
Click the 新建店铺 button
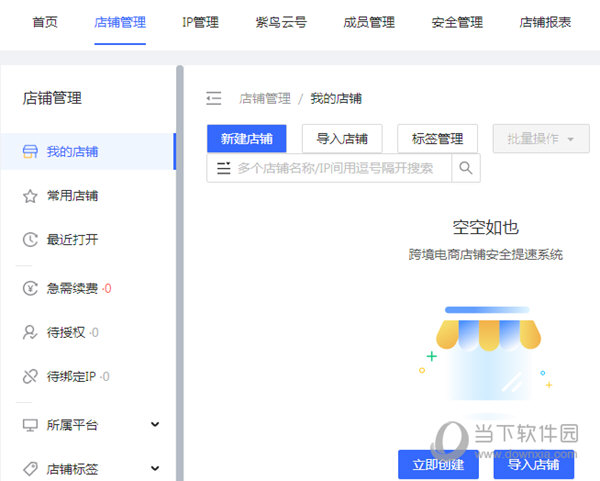tap(246, 139)
